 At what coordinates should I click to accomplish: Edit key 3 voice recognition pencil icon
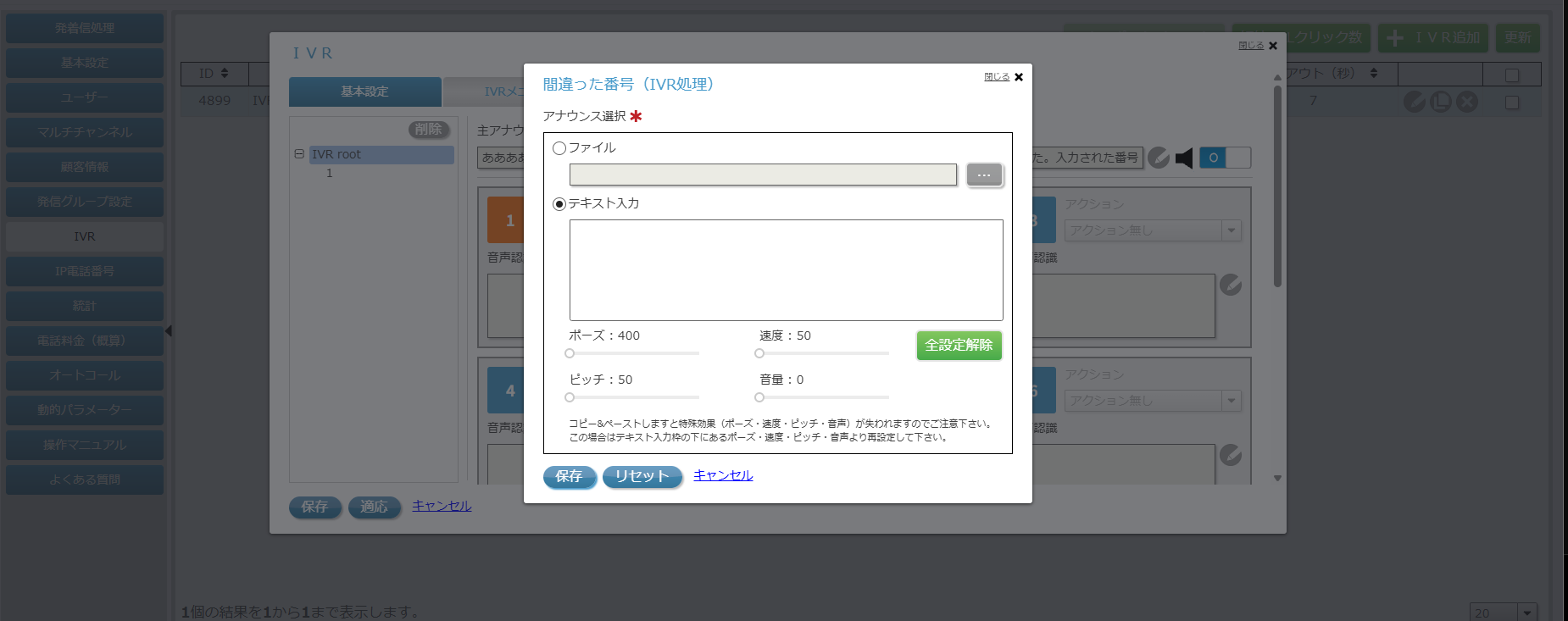pos(1231,286)
